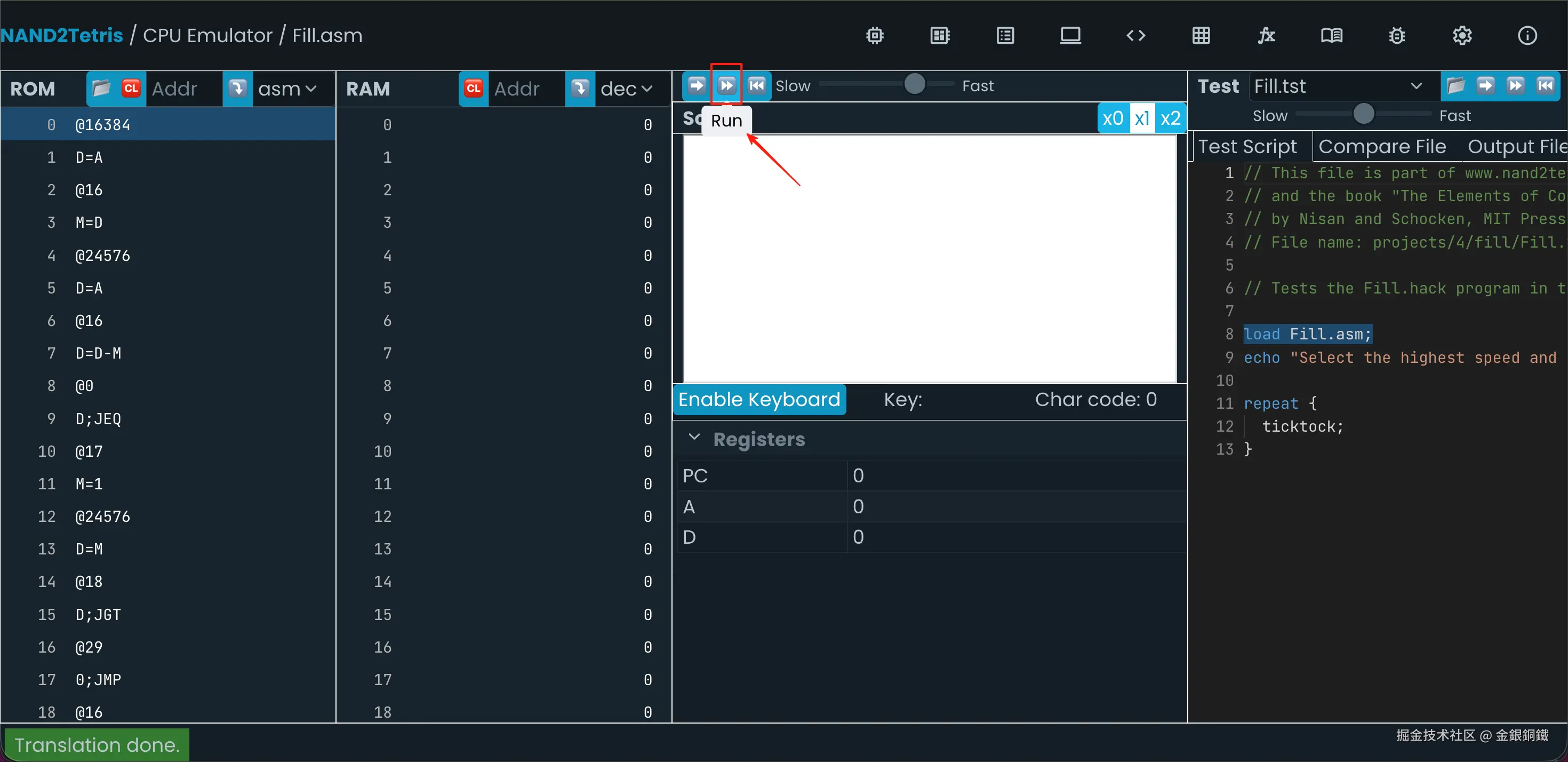Image resolution: width=1568 pixels, height=762 pixels.
Task: Switch to the Output File tab
Action: point(1516,147)
